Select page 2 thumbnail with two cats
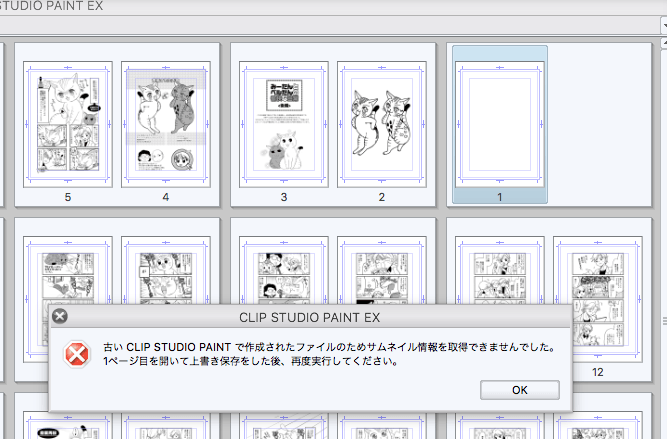The image size is (667, 439). (x=382, y=124)
